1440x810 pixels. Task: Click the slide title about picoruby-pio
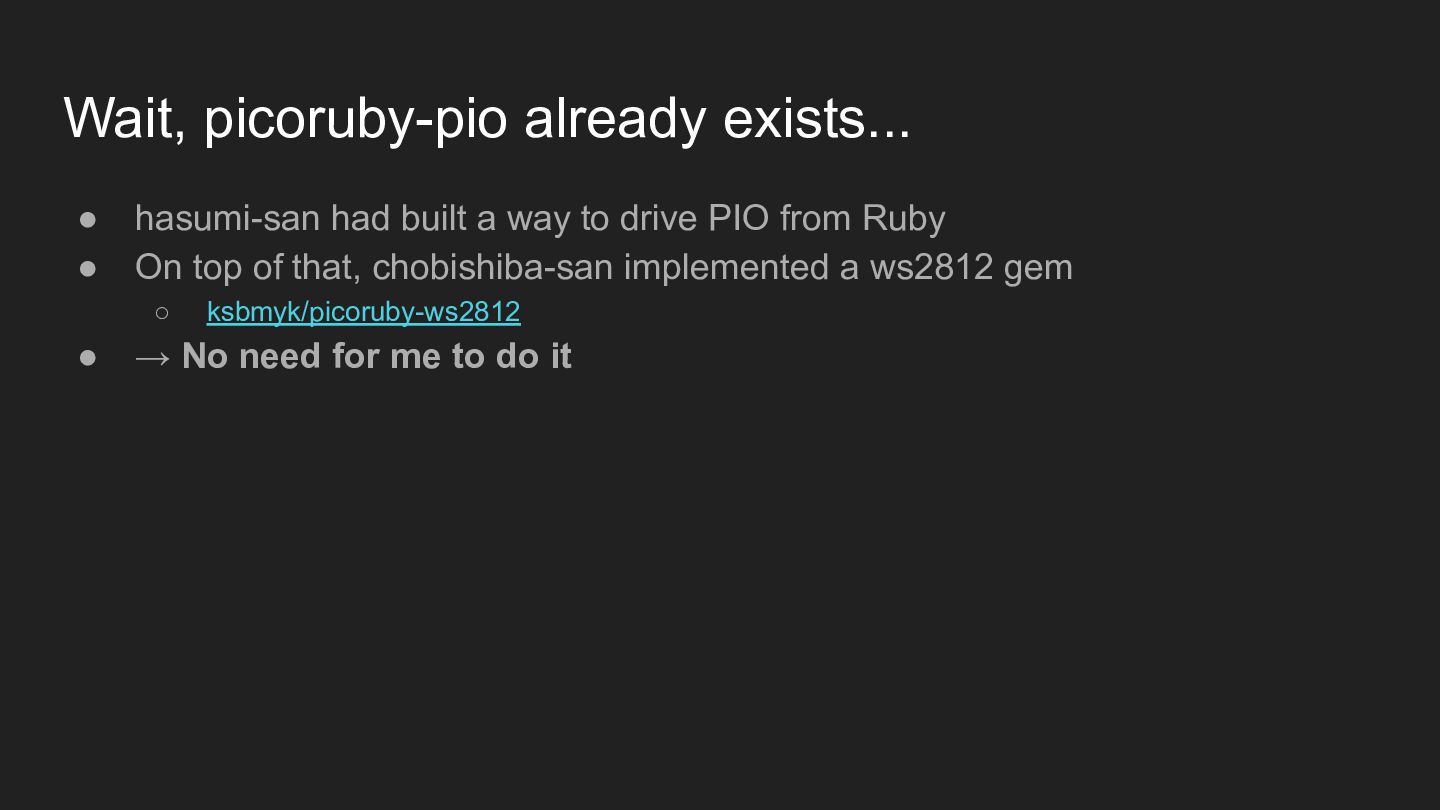tap(487, 118)
